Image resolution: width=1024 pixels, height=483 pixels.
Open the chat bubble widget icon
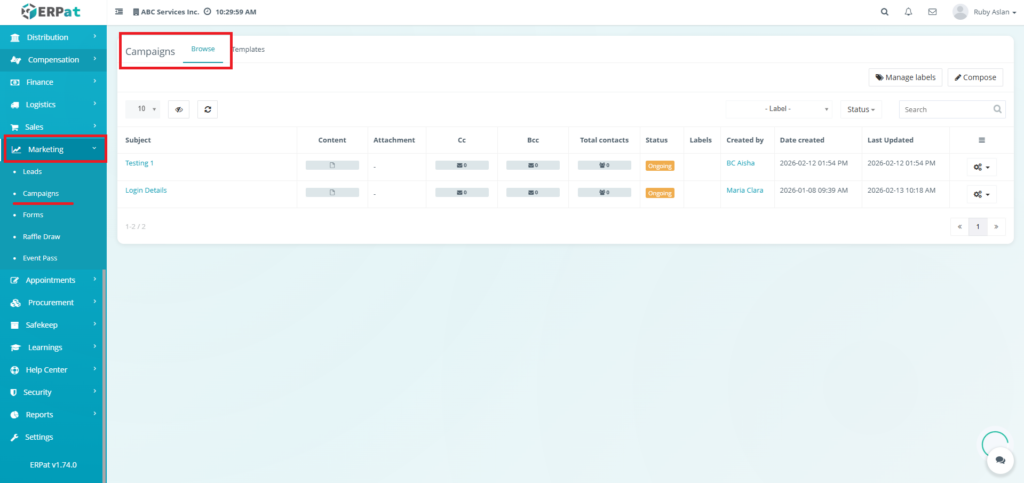(x=999, y=460)
